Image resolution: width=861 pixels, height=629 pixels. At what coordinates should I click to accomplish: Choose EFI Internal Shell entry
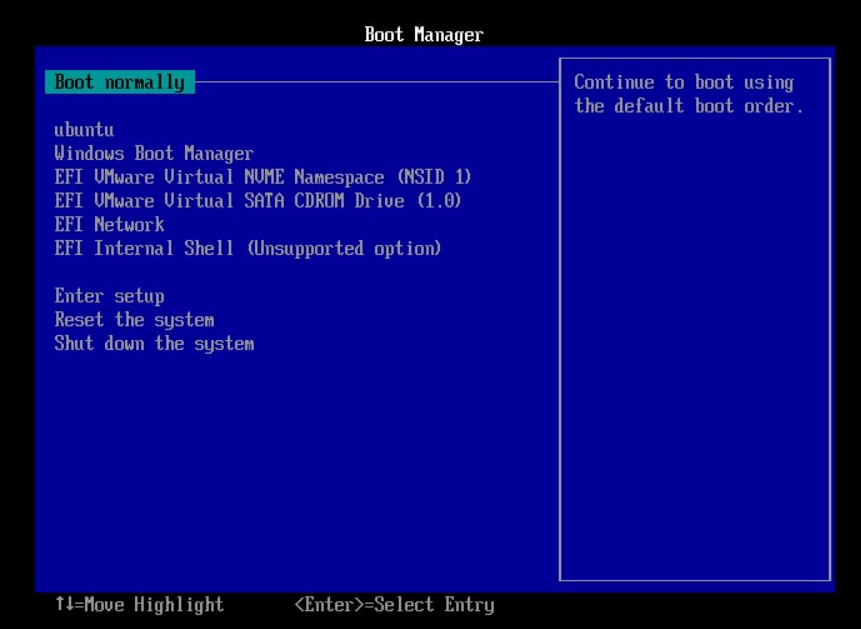pos(247,248)
